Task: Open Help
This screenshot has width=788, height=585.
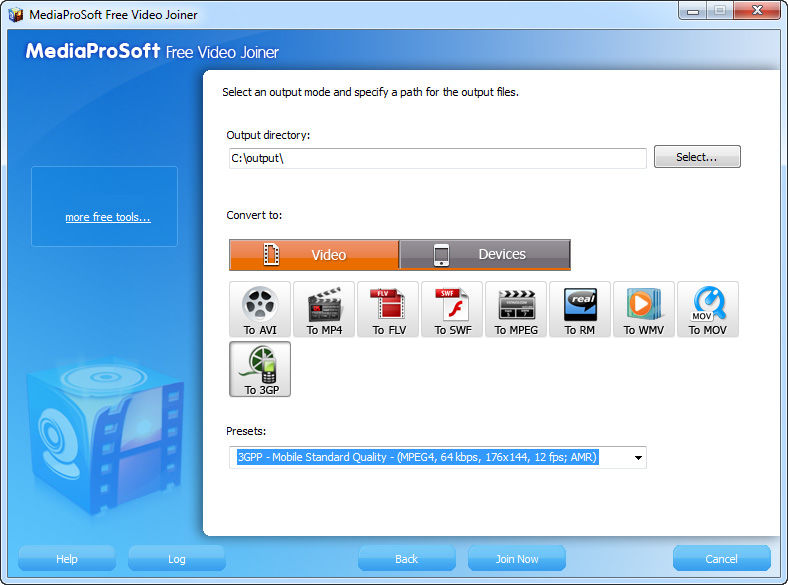Action: click(x=67, y=559)
